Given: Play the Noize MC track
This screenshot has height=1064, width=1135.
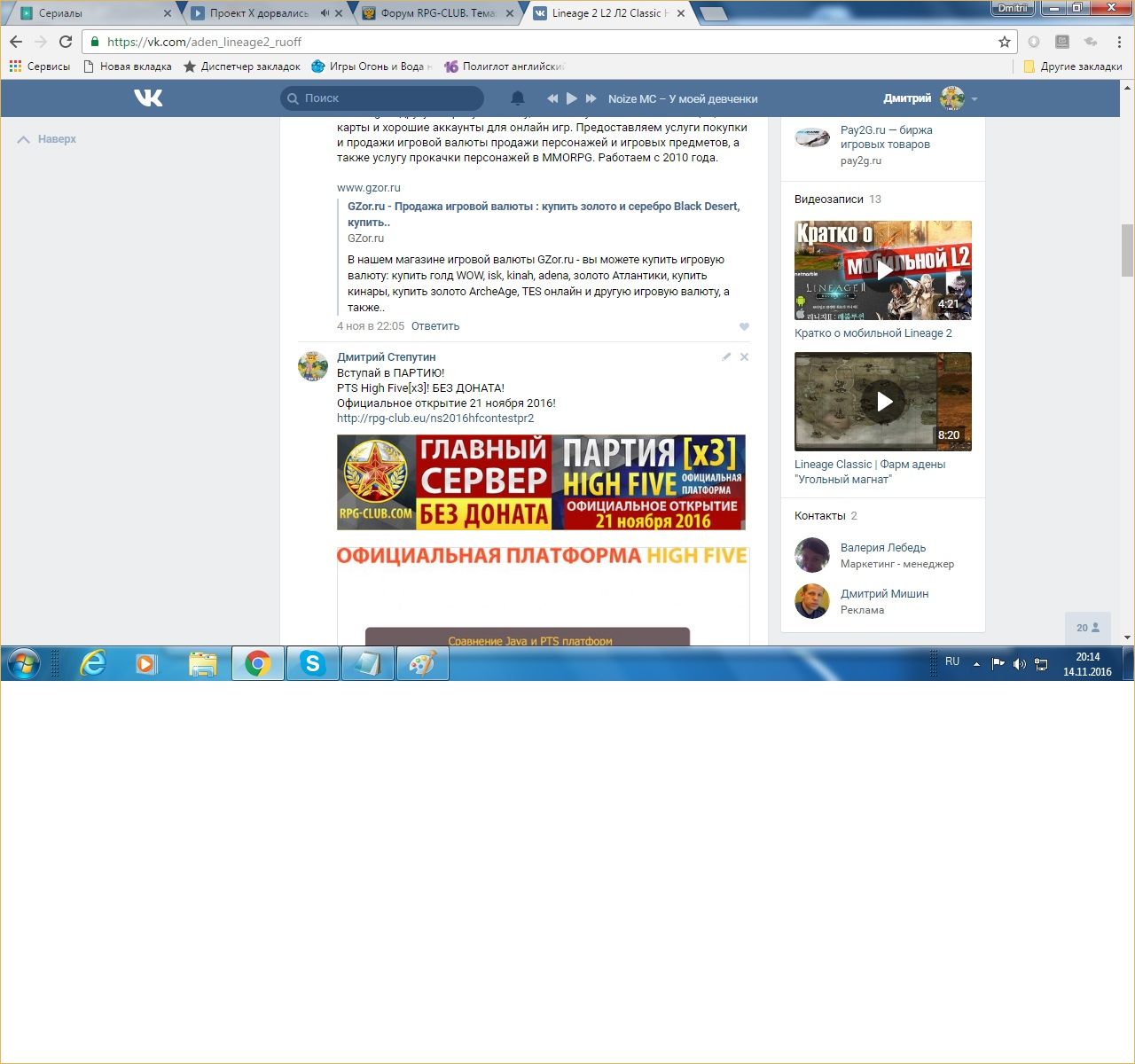Looking at the screenshot, I should 572,98.
